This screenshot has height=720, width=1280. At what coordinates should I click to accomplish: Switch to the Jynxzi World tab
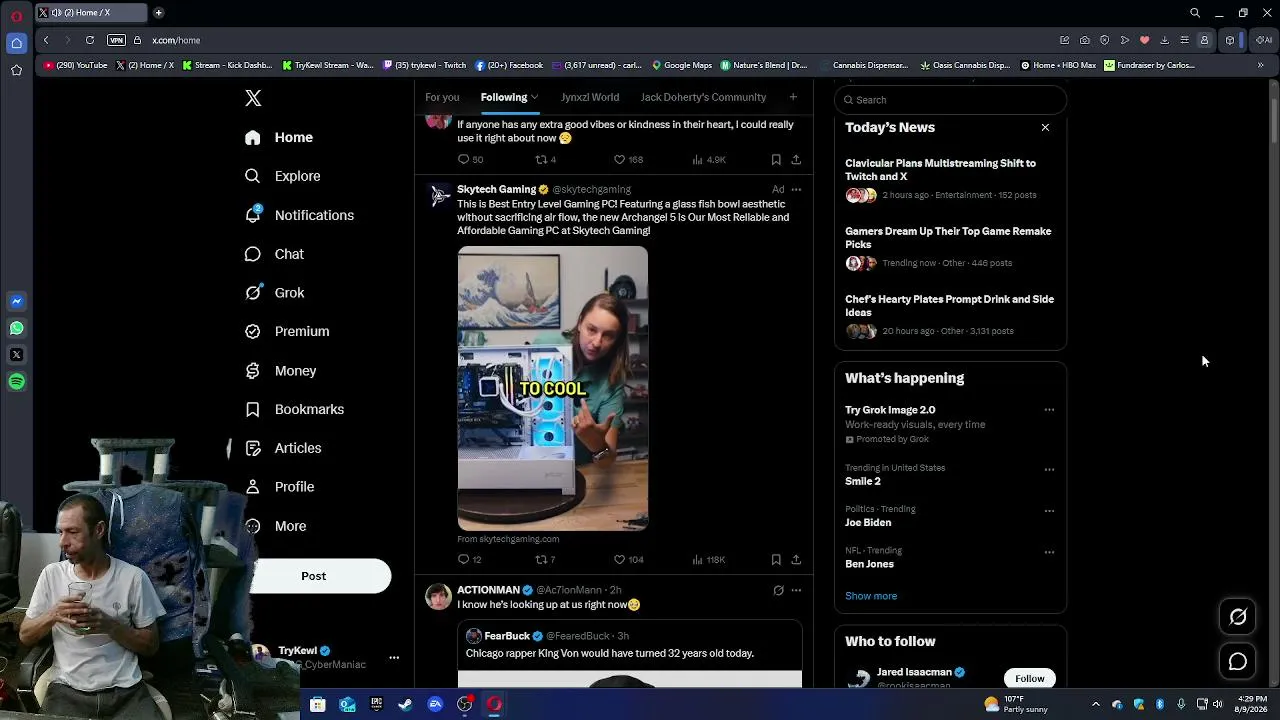(590, 97)
